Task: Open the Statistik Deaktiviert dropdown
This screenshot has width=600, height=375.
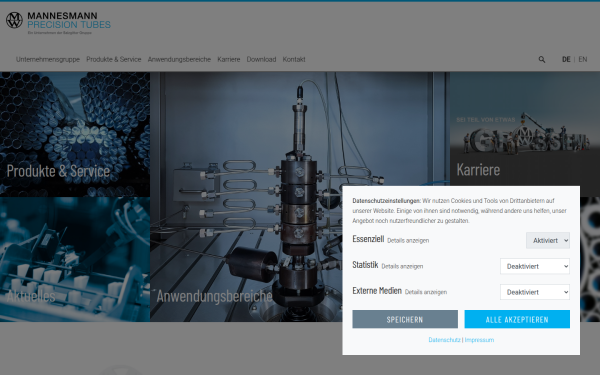Action: click(x=535, y=266)
